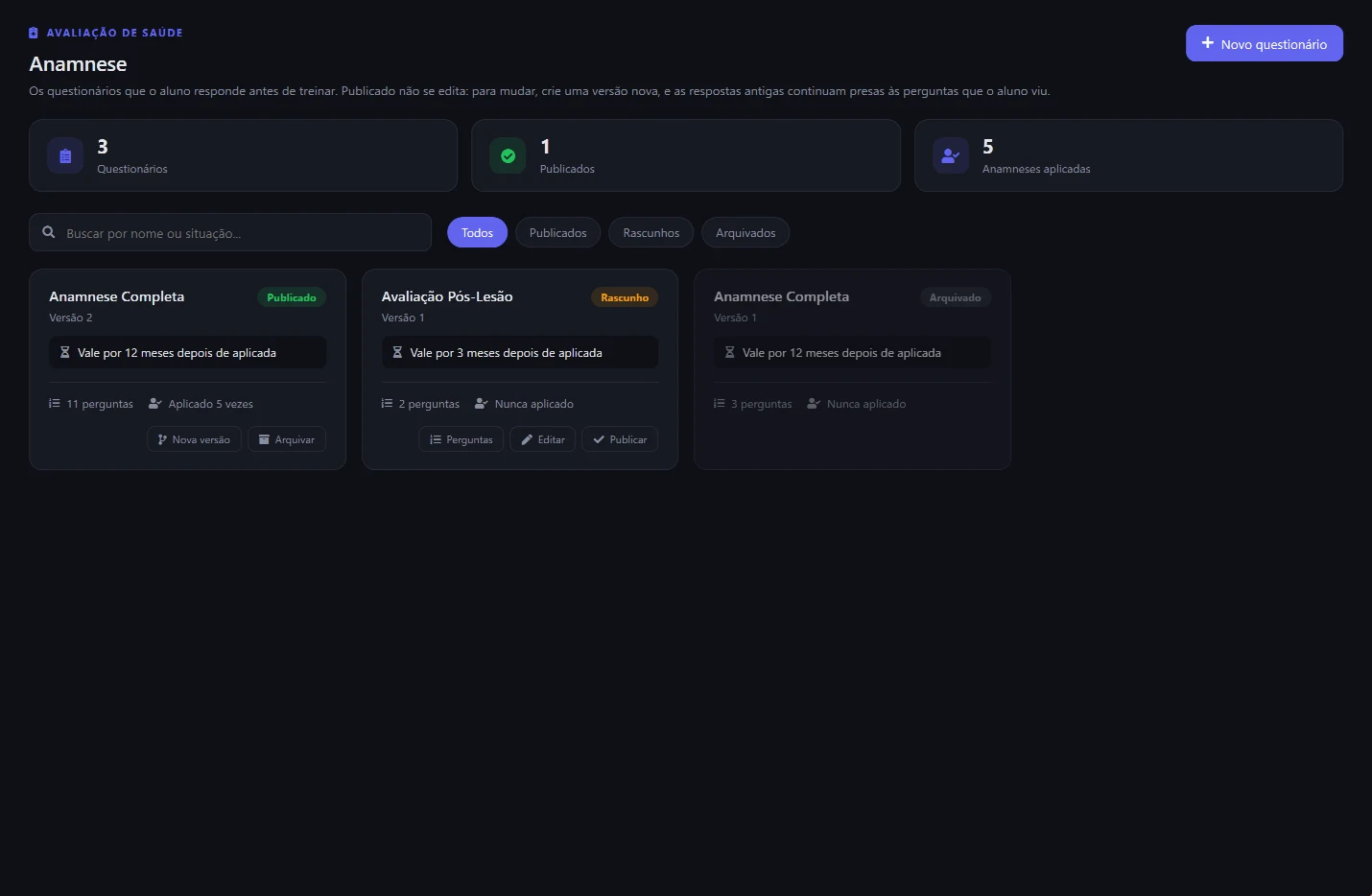Click the magnifier icon in the search field
The image size is (1372, 896).
click(49, 232)
